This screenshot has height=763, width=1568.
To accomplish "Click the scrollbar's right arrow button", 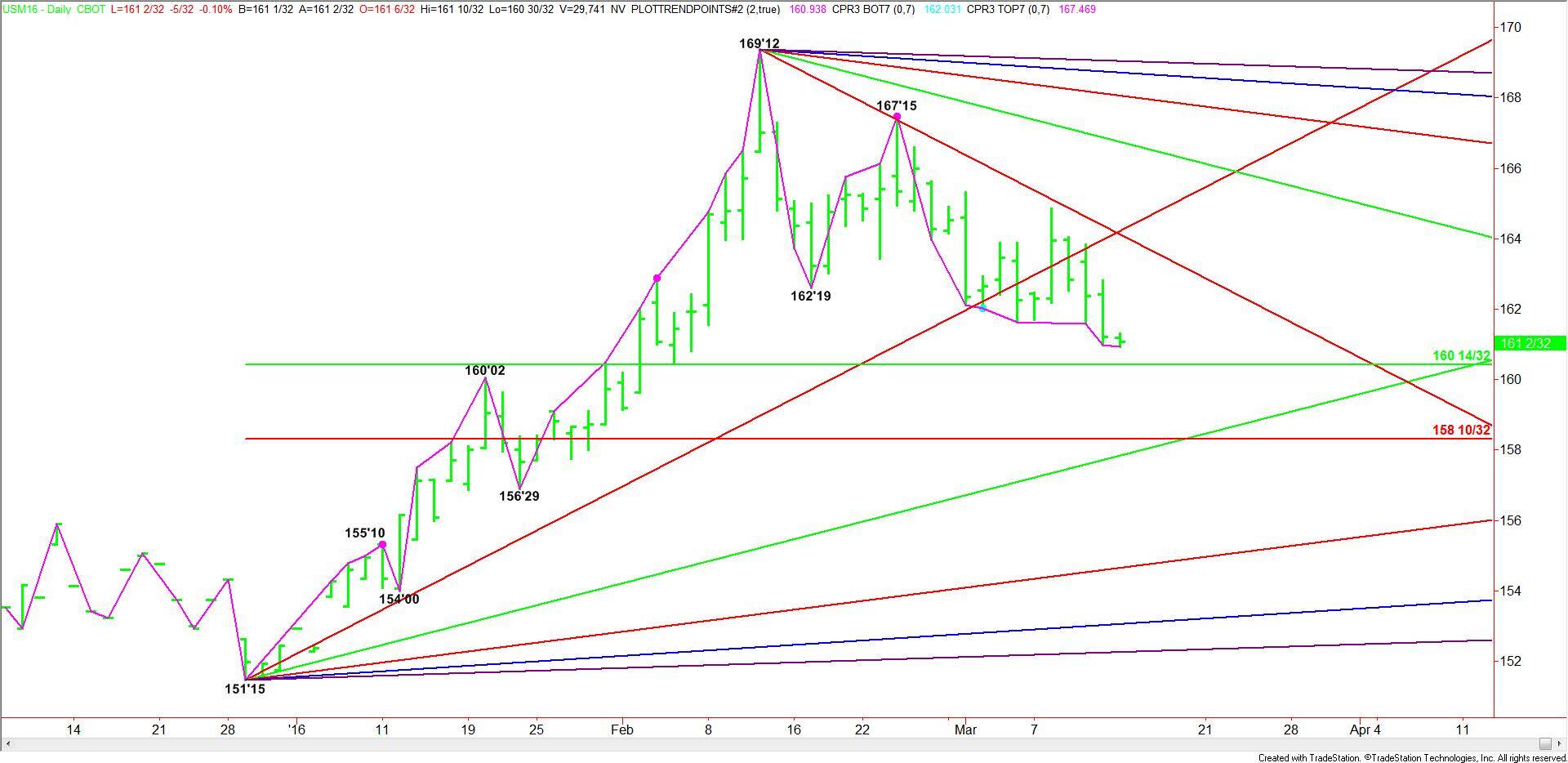I will [1561, 744].
